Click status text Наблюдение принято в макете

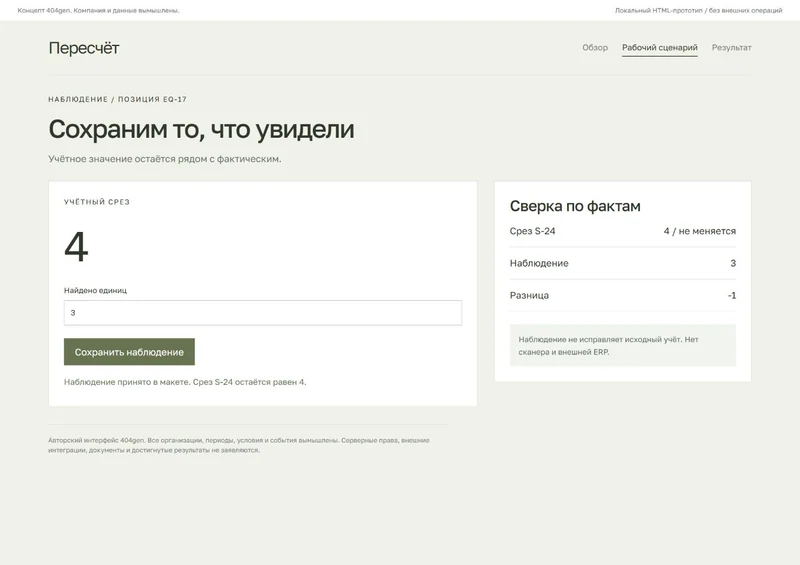click(185, 382)
